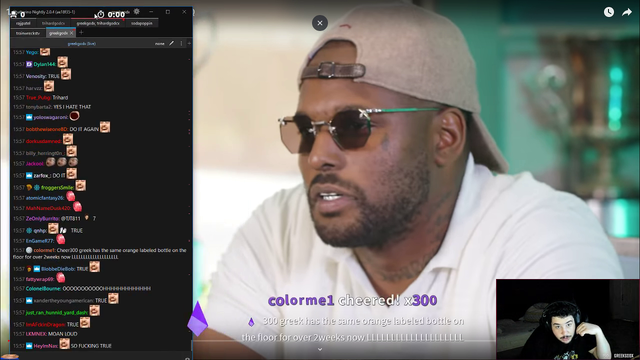Screen dimensions: 640x360
Task: Click the "colorme1 cheered! x300" alert text
Action: tap(353, 301)
